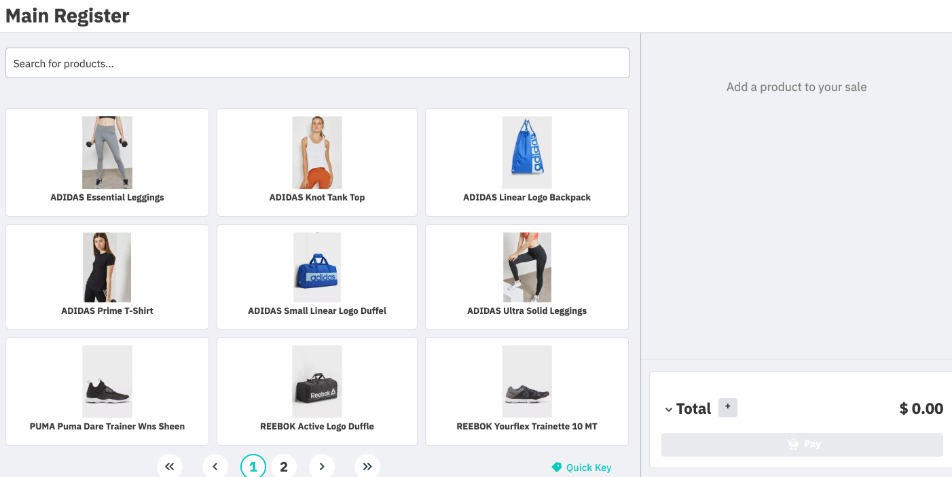The image size is (952, 477).
Task: Switch to page 2 of products
Action: [284, 466]
